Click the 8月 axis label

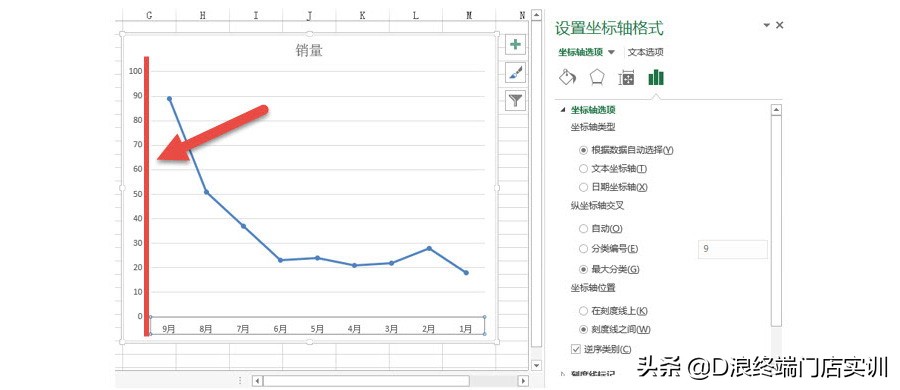point(206,329)
